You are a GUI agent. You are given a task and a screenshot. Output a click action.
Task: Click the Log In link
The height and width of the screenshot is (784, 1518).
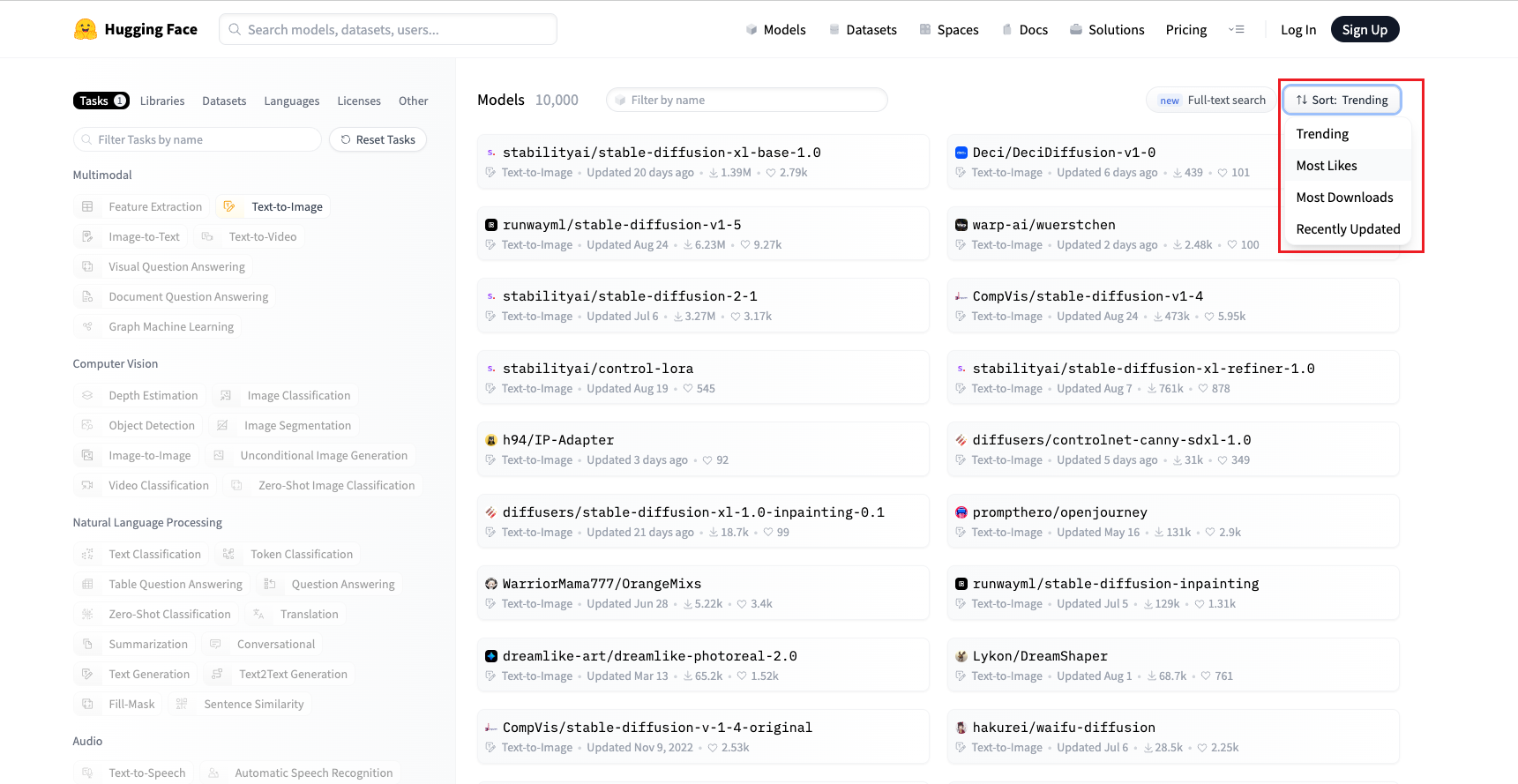coord(1298,29)
